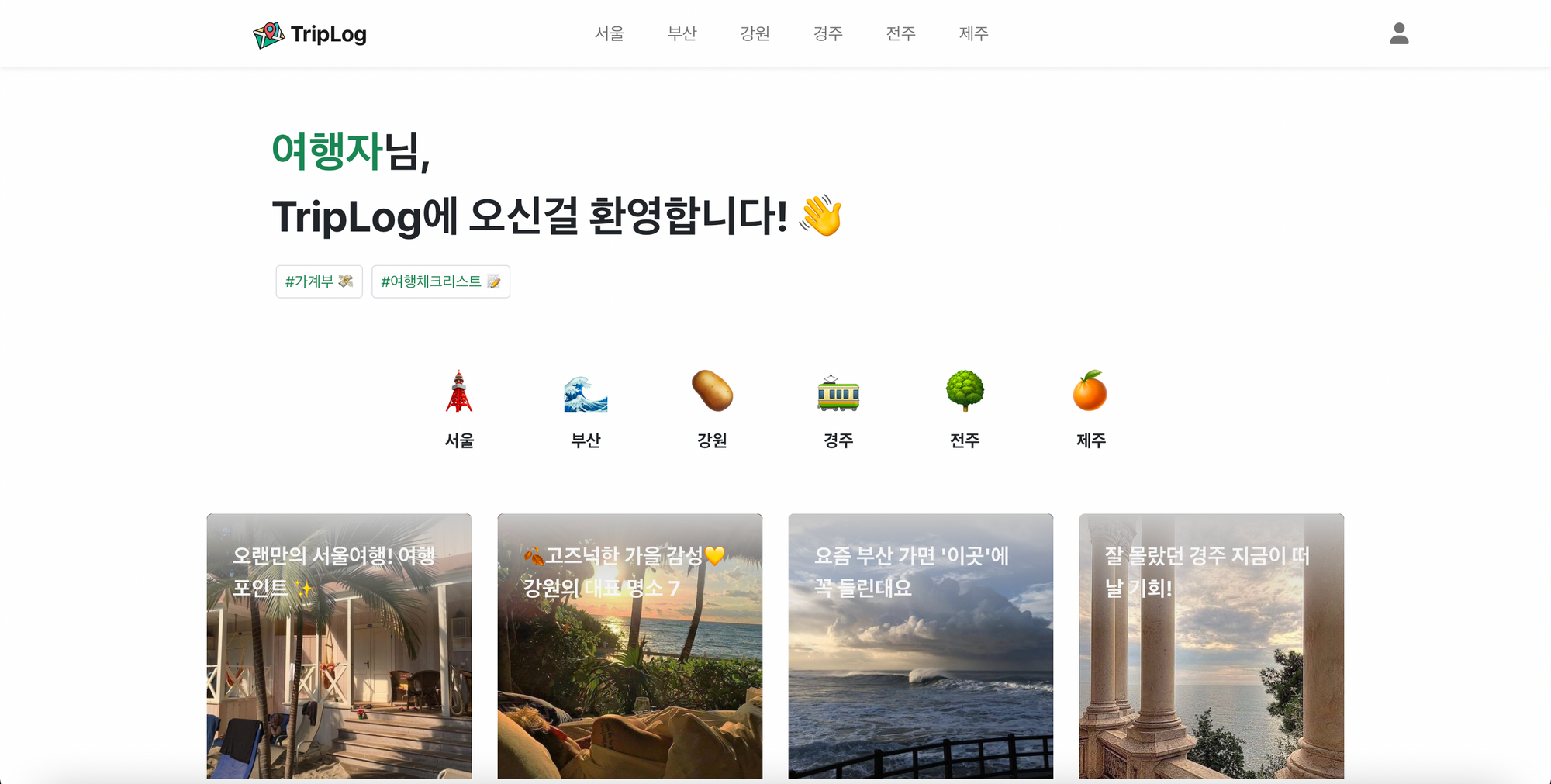Open the user profile icon
1551x784 pixels.
1399,33
